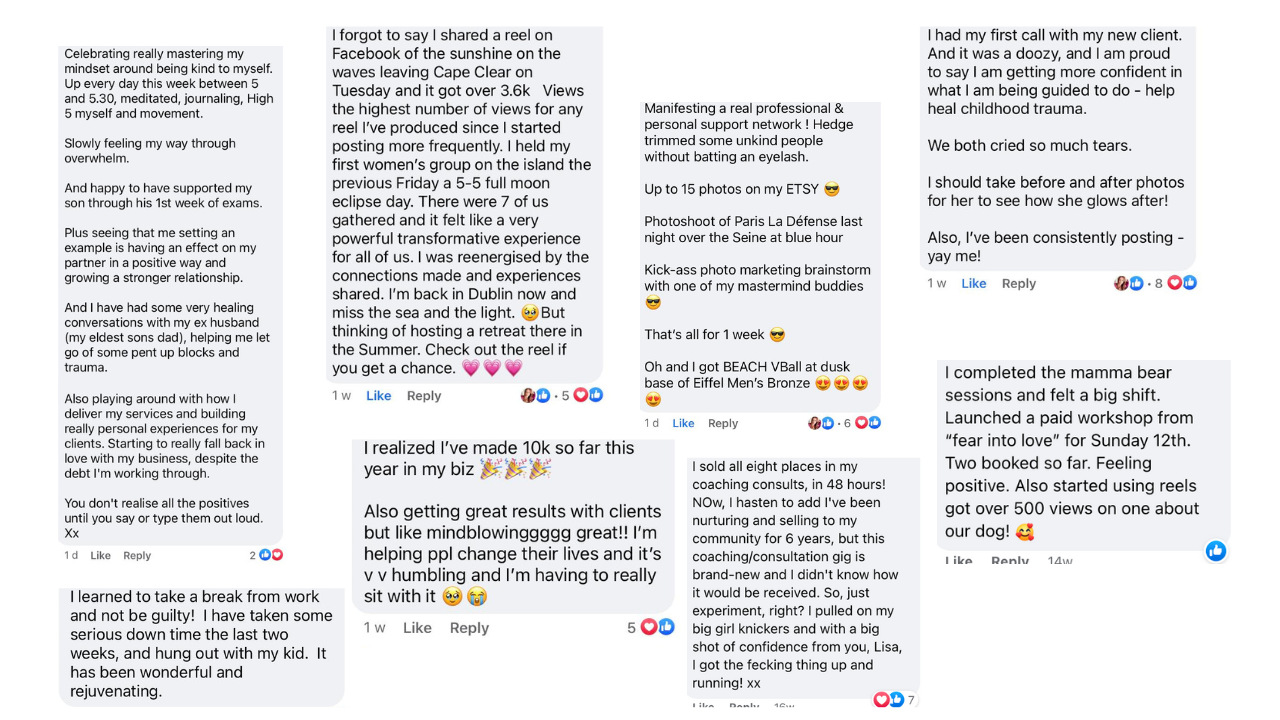Click Reply under the ETSY photos comment
The image size is (1280, 720).
point(723,424)
